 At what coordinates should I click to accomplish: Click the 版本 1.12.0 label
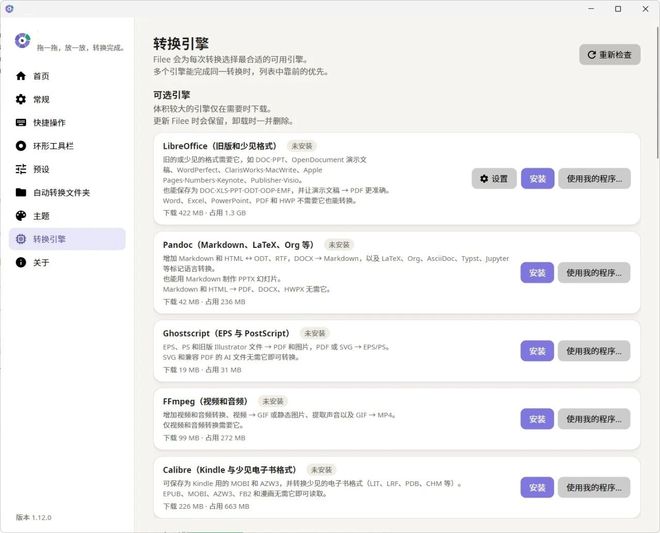tap(34, 517)
